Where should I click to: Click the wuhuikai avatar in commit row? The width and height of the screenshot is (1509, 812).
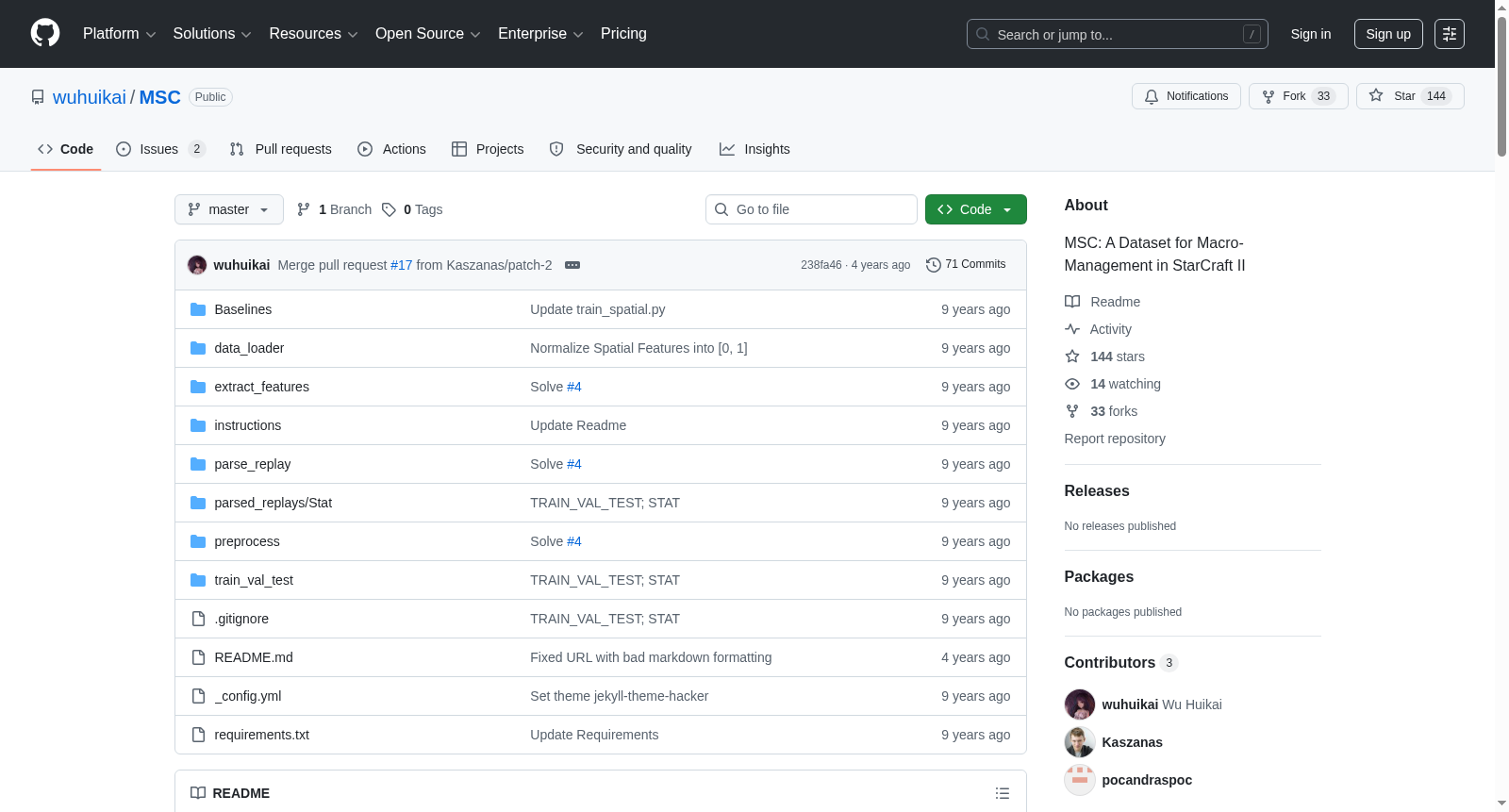(x=197, y=265)
